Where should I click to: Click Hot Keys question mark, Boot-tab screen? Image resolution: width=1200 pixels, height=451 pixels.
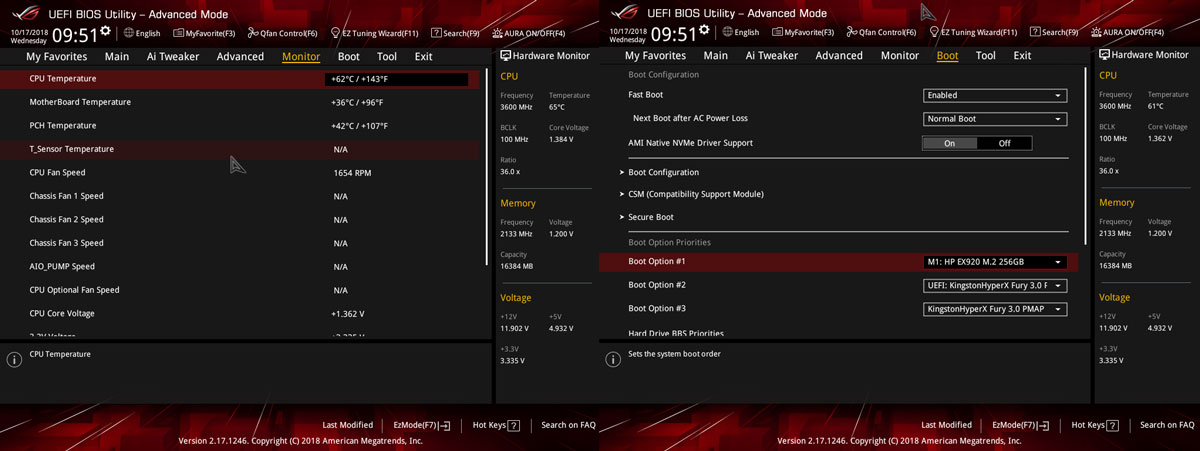1113,425
